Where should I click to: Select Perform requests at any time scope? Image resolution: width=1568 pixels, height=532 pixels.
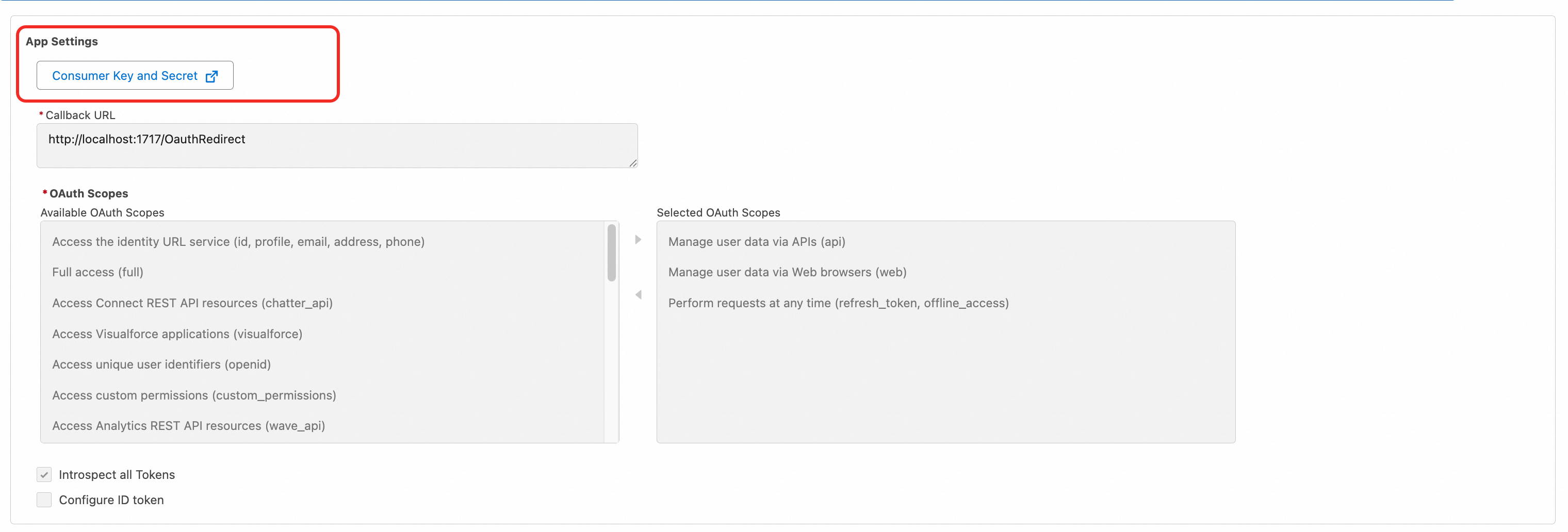838,303
